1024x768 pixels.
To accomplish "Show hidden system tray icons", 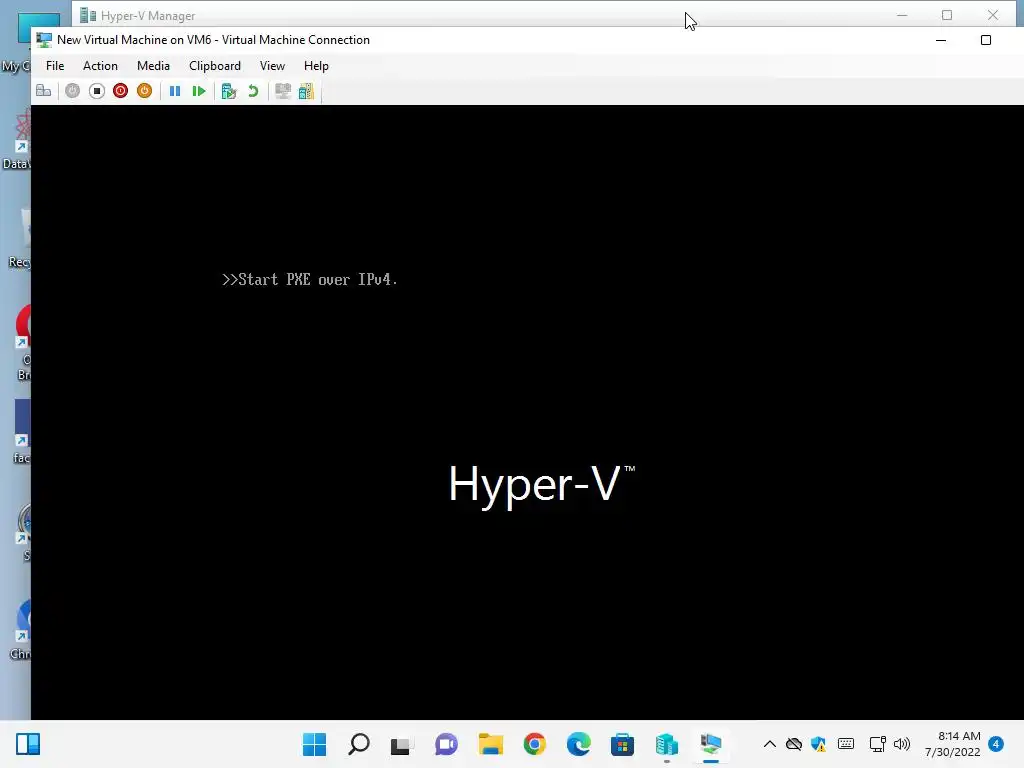I will tap(770, 744).
